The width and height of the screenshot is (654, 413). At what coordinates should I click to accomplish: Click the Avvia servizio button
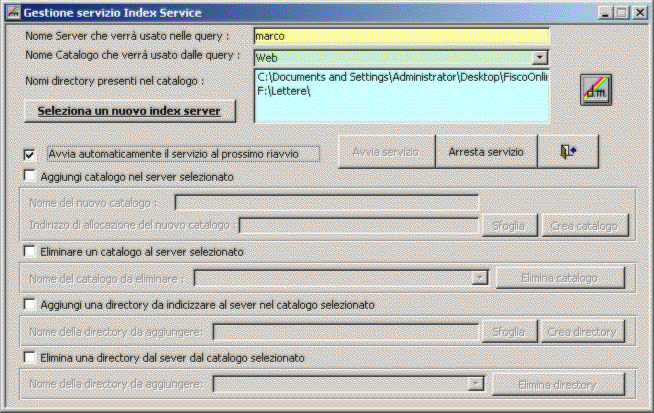click(x=386, y=152)
